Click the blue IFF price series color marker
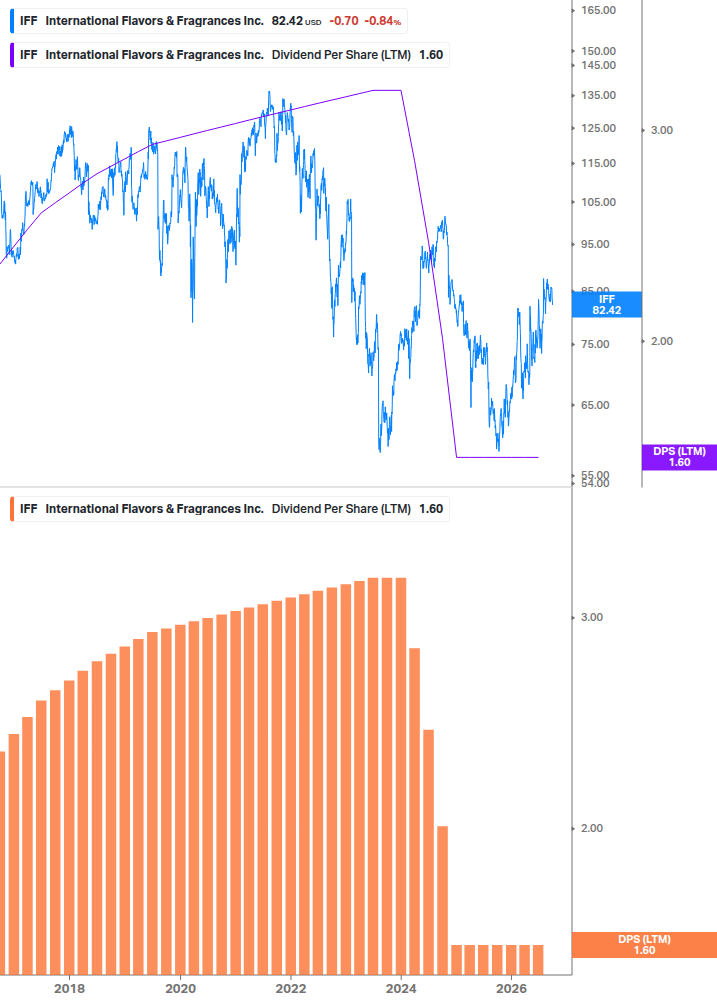717x1005 pixels. [12, 21]
